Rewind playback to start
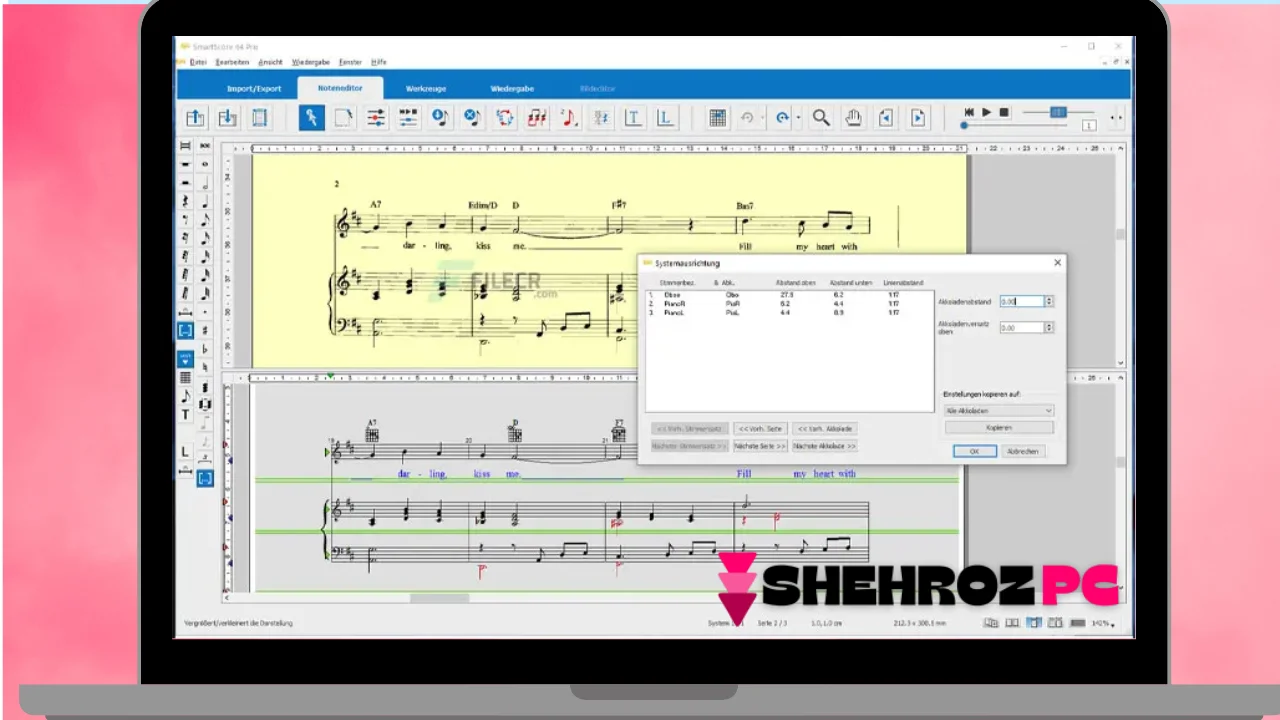 pyautogui.click(x=968, y=112)
